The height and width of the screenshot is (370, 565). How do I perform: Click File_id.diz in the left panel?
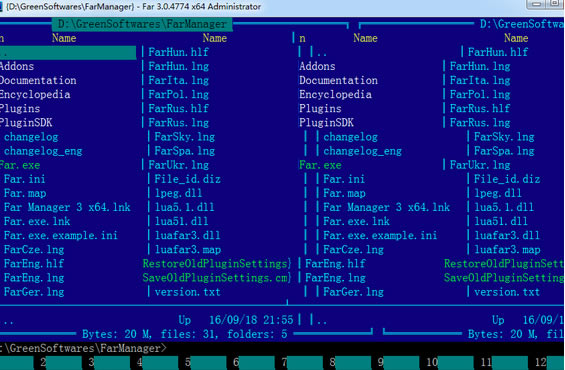(188, 179)
